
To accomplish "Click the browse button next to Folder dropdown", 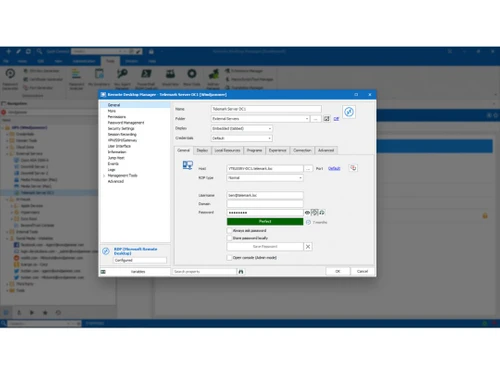I will [316, 119].
